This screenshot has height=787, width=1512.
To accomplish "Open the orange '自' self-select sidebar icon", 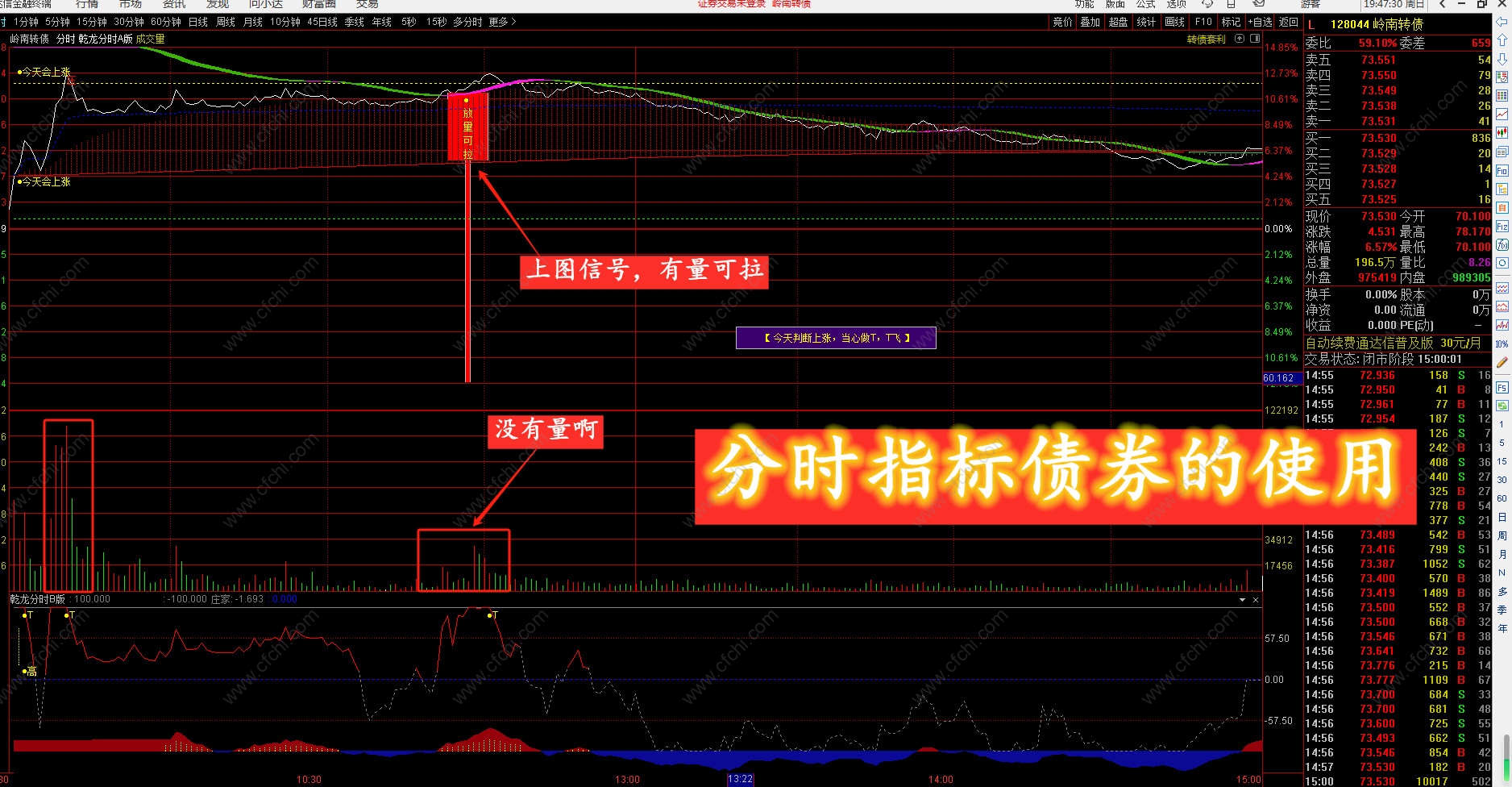I will click(x=1502, y=207).
